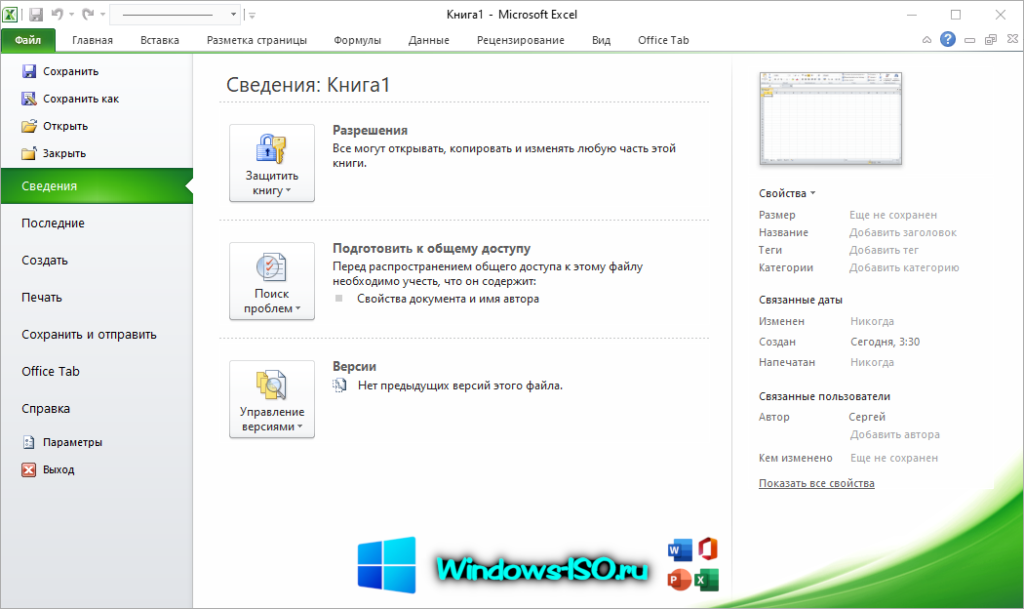Open the line style combo box in title bar
1024x609 pixels.
(x=175, y=14)
